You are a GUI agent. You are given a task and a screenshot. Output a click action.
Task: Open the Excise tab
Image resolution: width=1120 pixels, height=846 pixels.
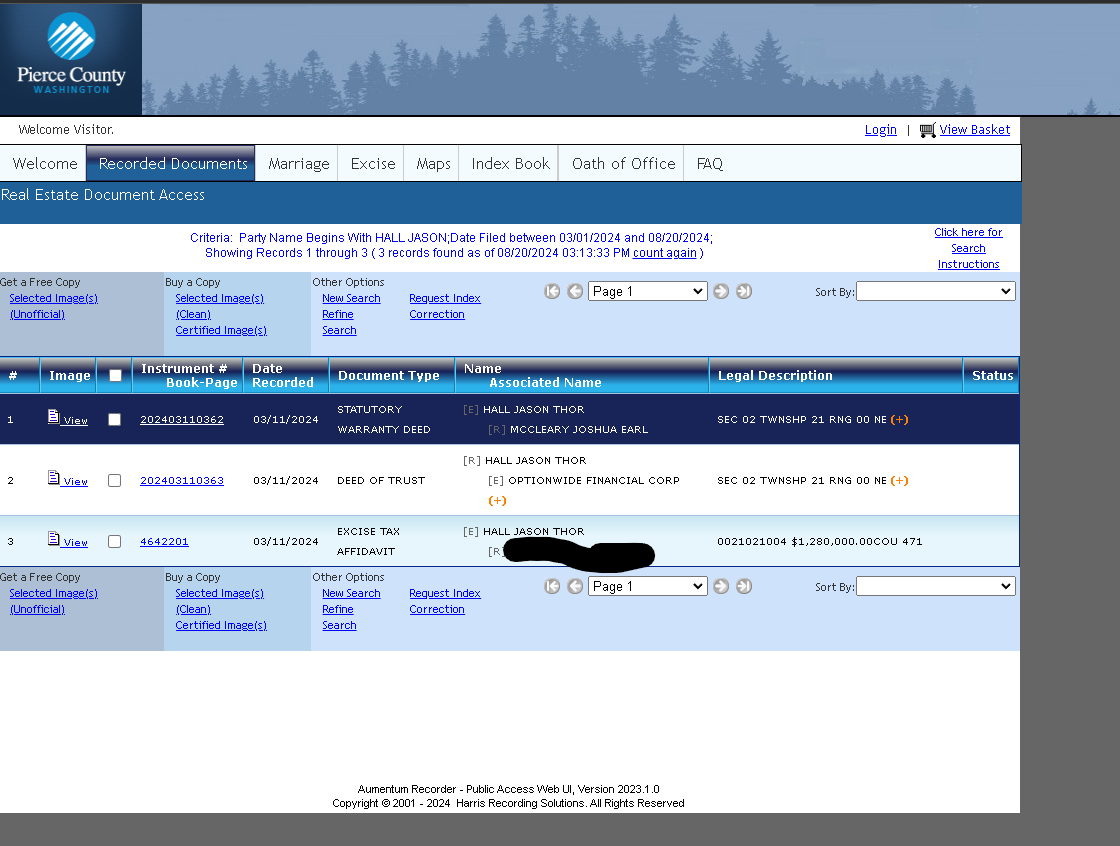click(372, 164)
